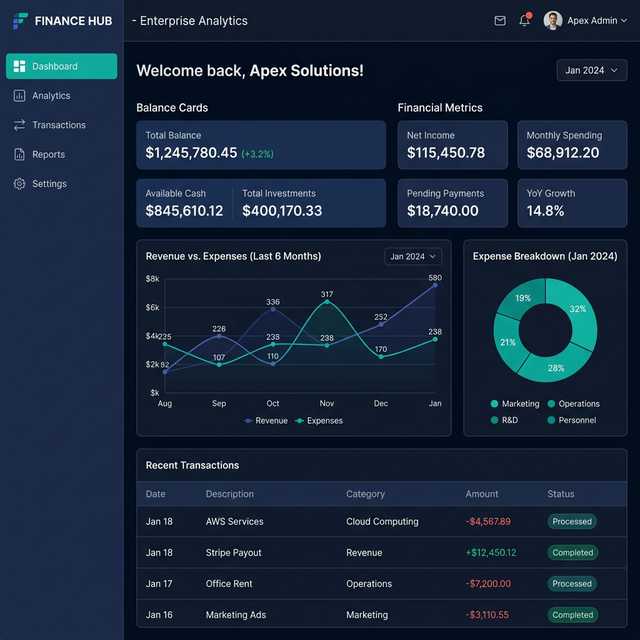This screenshot has width=640, height=640.
Task: Click the 32% donut chart segment
Action: click(580, 310)
